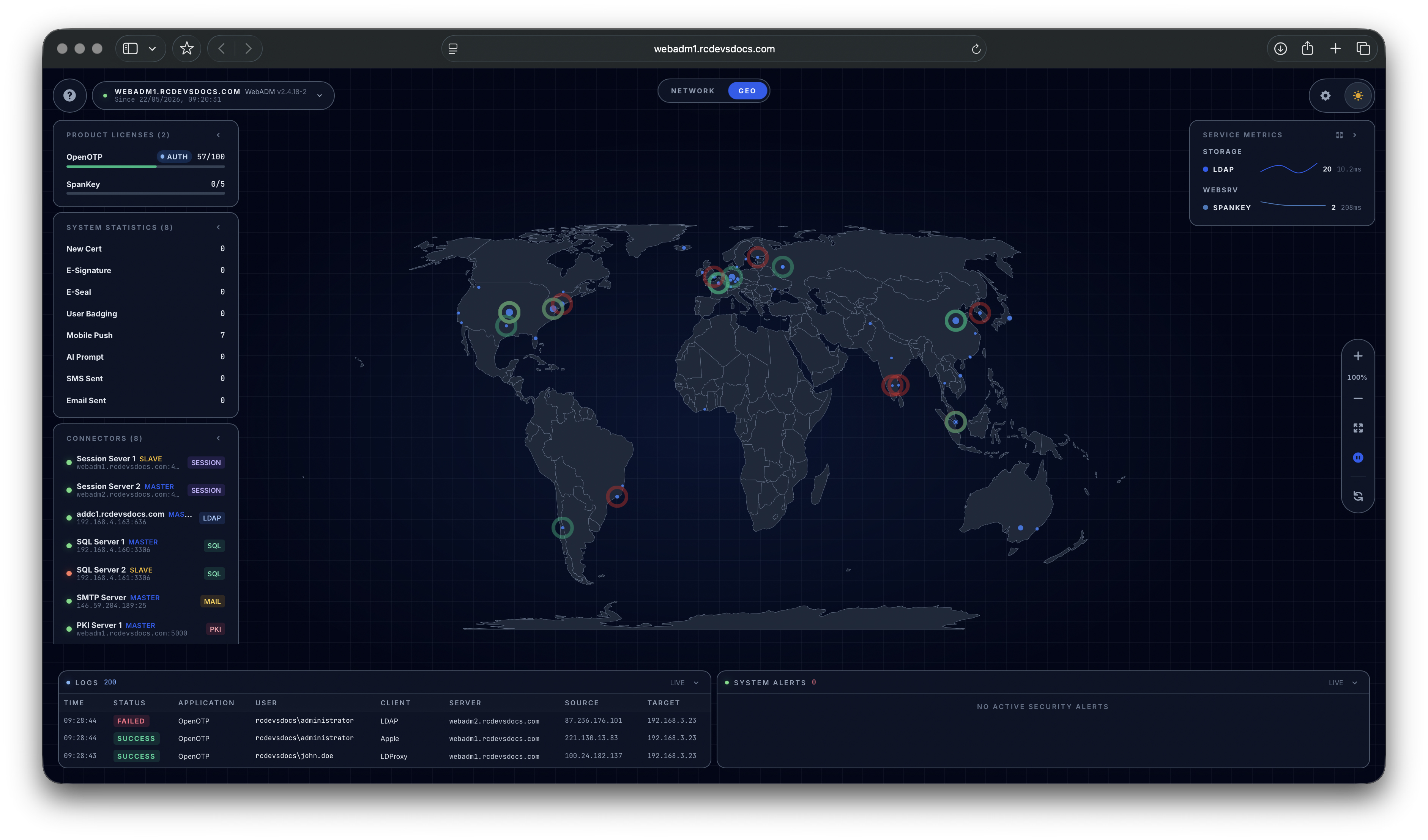Go back with browser back arrow
The image size is (1428, 840).
[222, 49]
